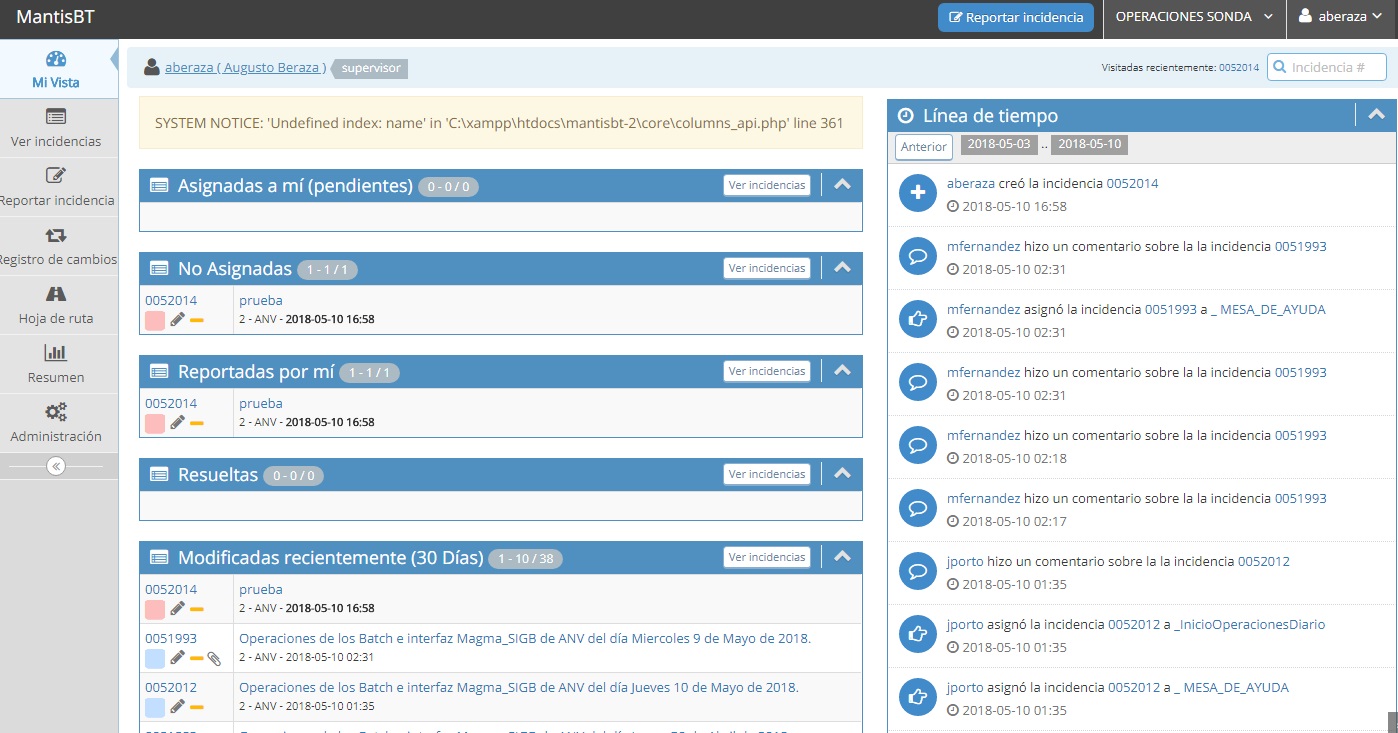
Task: Open the Resumen chart icon
Action: pyautogui.click(x=56, y=353)
